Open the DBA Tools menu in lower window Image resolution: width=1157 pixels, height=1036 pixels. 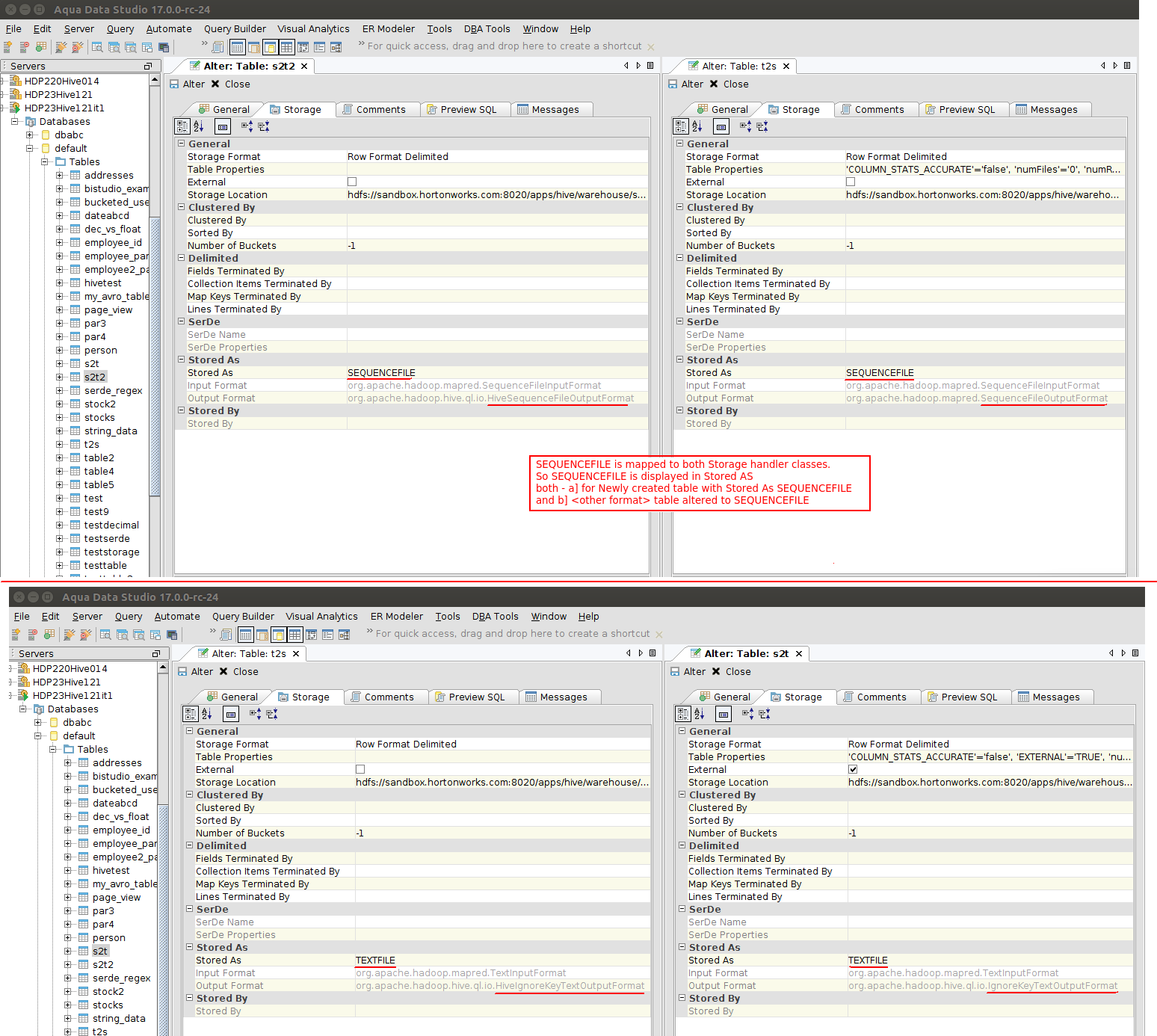coord(495,617)
